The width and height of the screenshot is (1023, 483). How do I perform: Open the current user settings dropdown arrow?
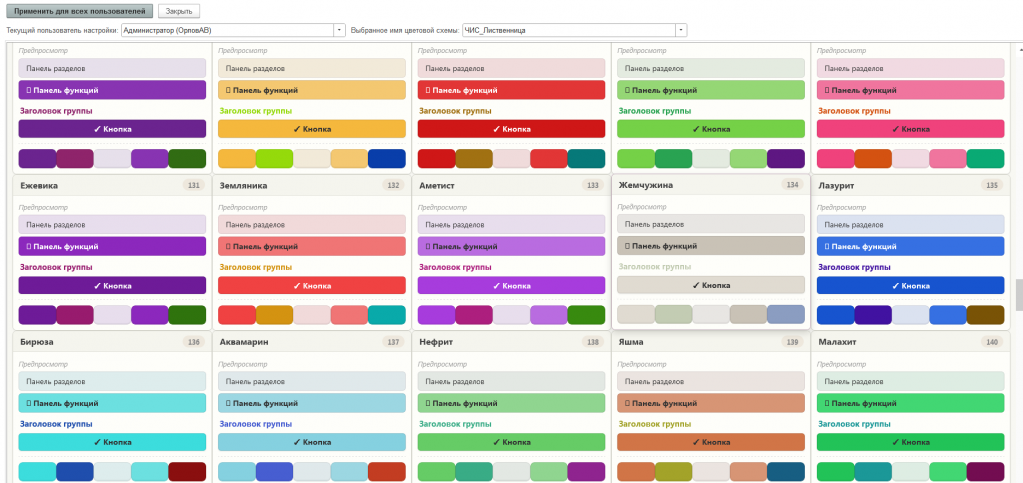339,30
